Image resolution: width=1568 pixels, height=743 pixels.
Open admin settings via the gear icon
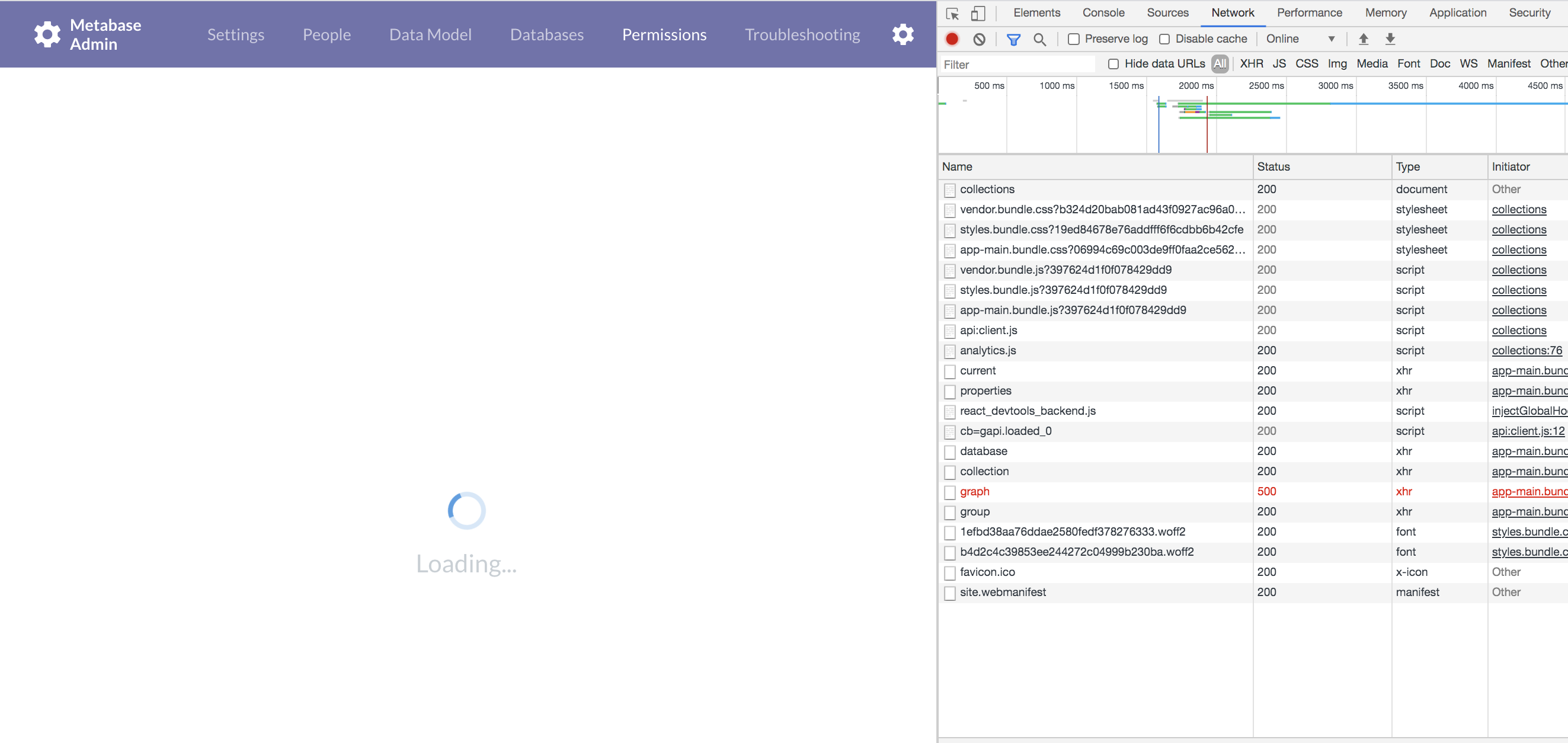click(x=903, y=34)
